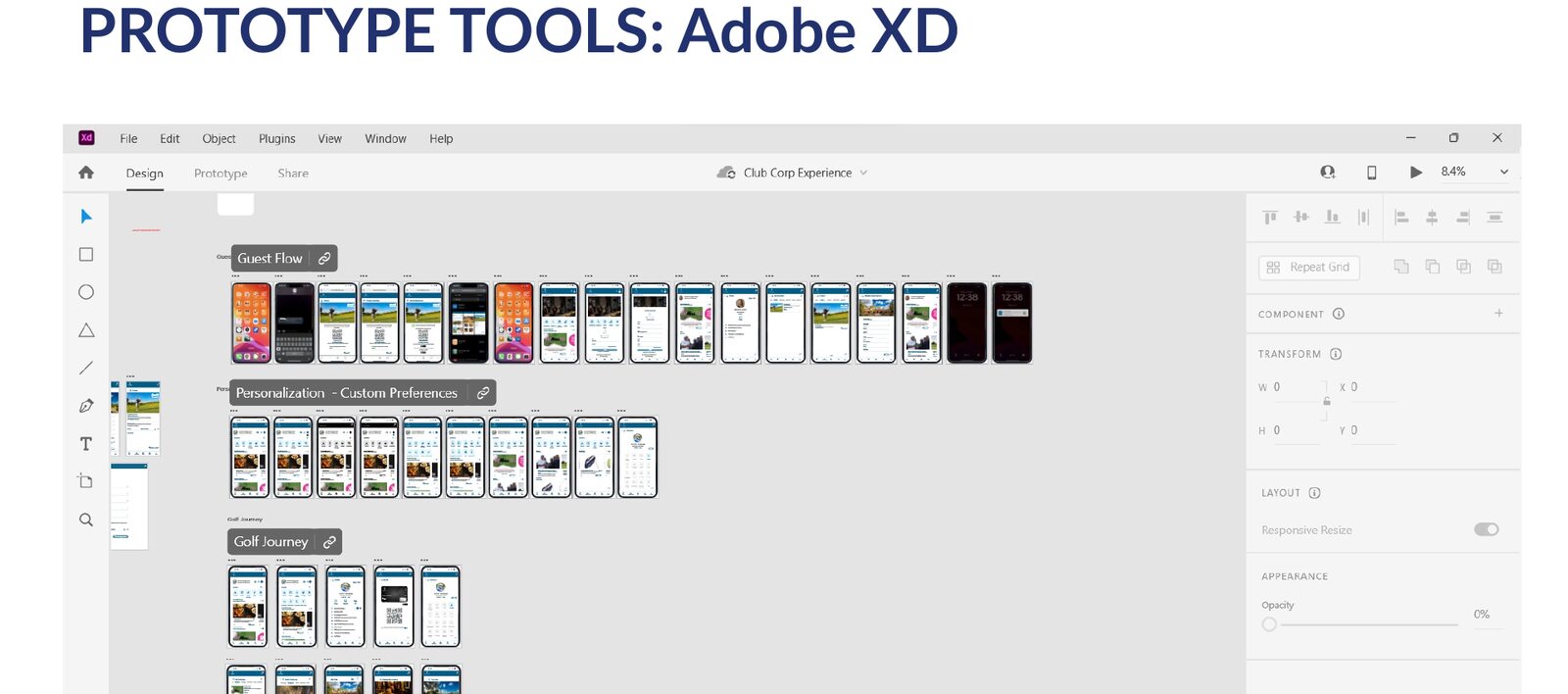This screenshot has height=694, width=1568.
Task: Apply the Exclude Overlap boolean operation
Action: click(x=1494, y=267)
